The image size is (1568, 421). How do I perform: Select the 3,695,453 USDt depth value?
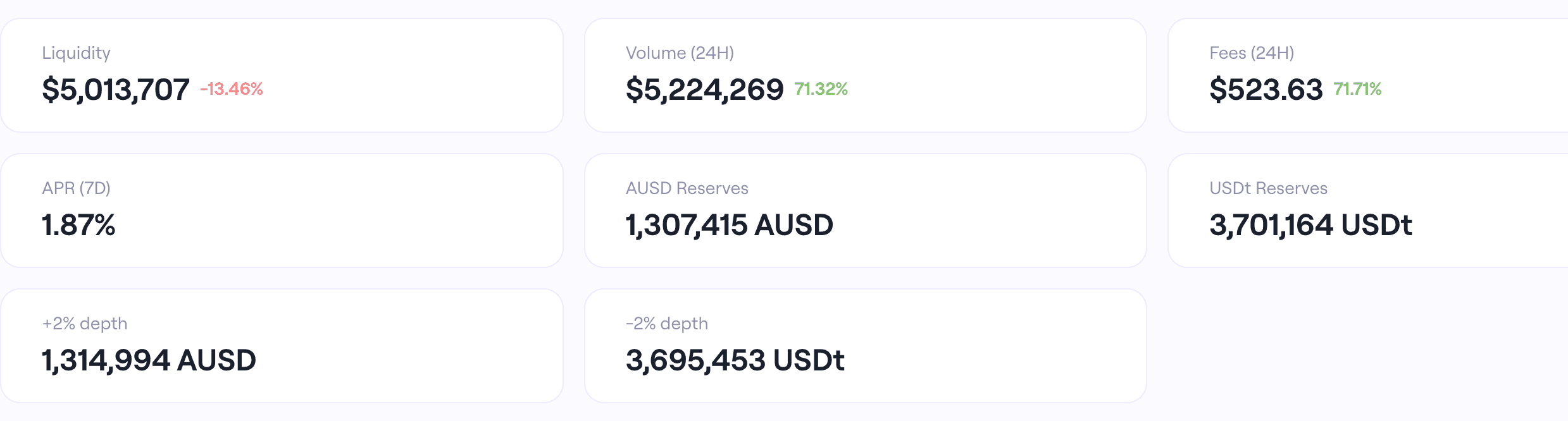click(x=735, y=360)
